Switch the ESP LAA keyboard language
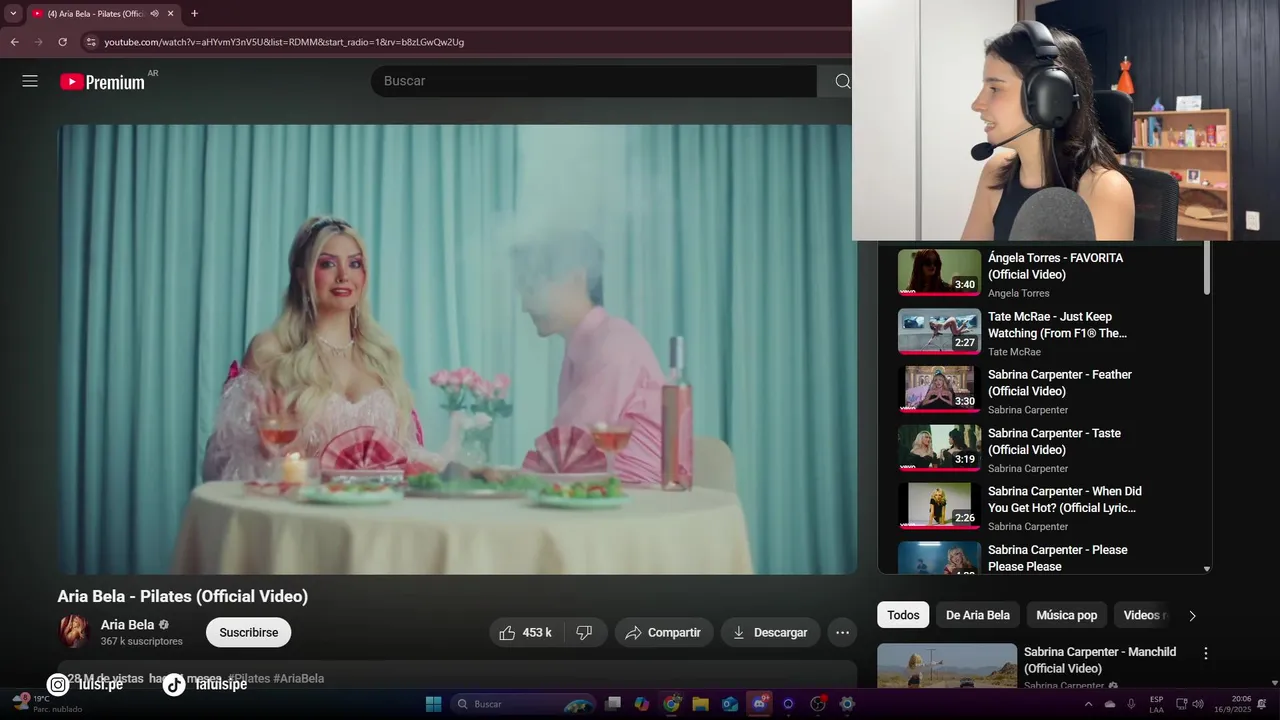Viewport: 1280px width, 720px height. pos(1156,704)
